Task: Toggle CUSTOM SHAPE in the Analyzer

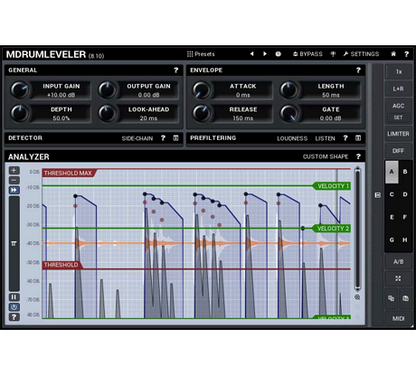Action: pos(325,157)
